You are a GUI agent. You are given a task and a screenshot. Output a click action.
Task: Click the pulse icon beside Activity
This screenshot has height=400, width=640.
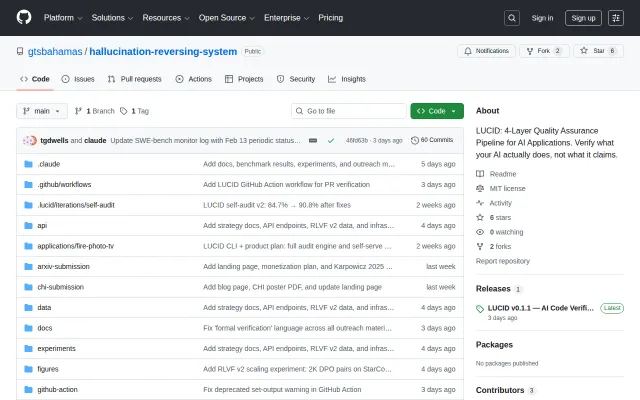coord(480,203)
